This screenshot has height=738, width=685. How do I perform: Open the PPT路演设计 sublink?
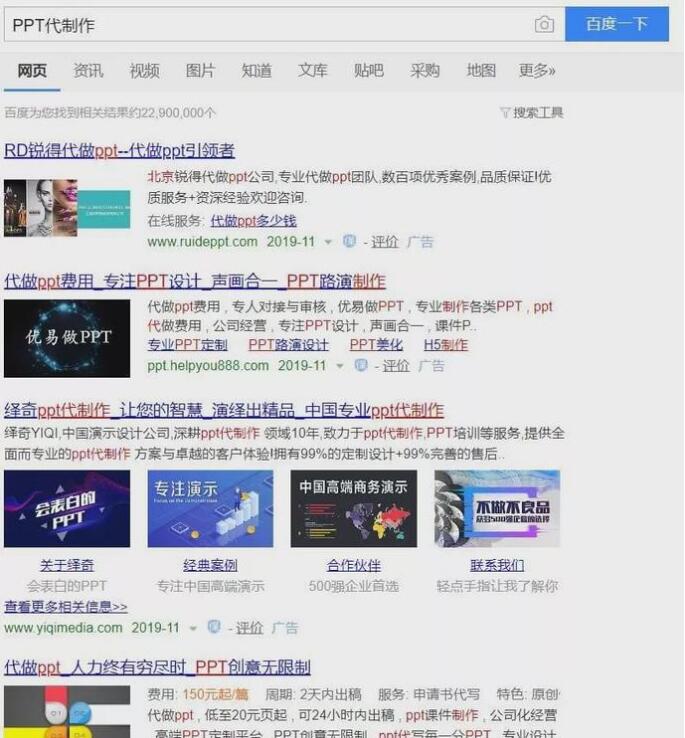[288, 345]
